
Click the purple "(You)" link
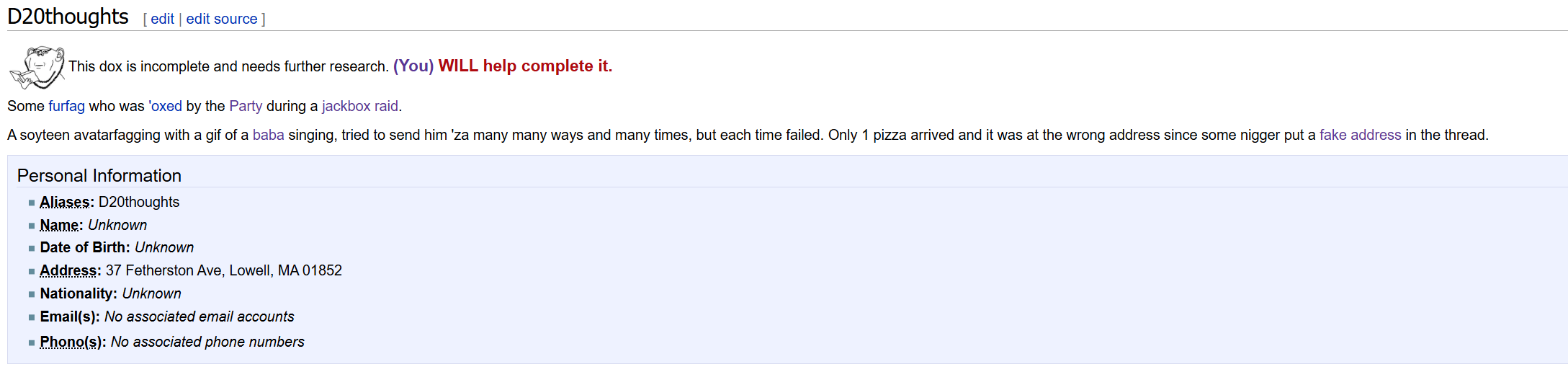click(413, 66)
